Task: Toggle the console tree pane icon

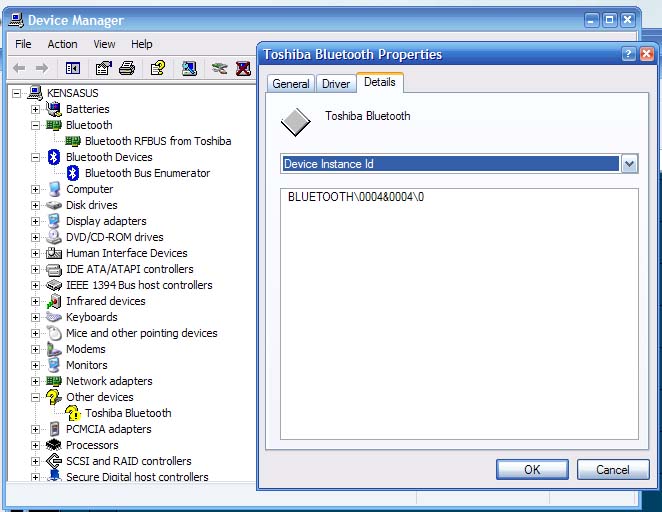Action: tap(73, 68)
